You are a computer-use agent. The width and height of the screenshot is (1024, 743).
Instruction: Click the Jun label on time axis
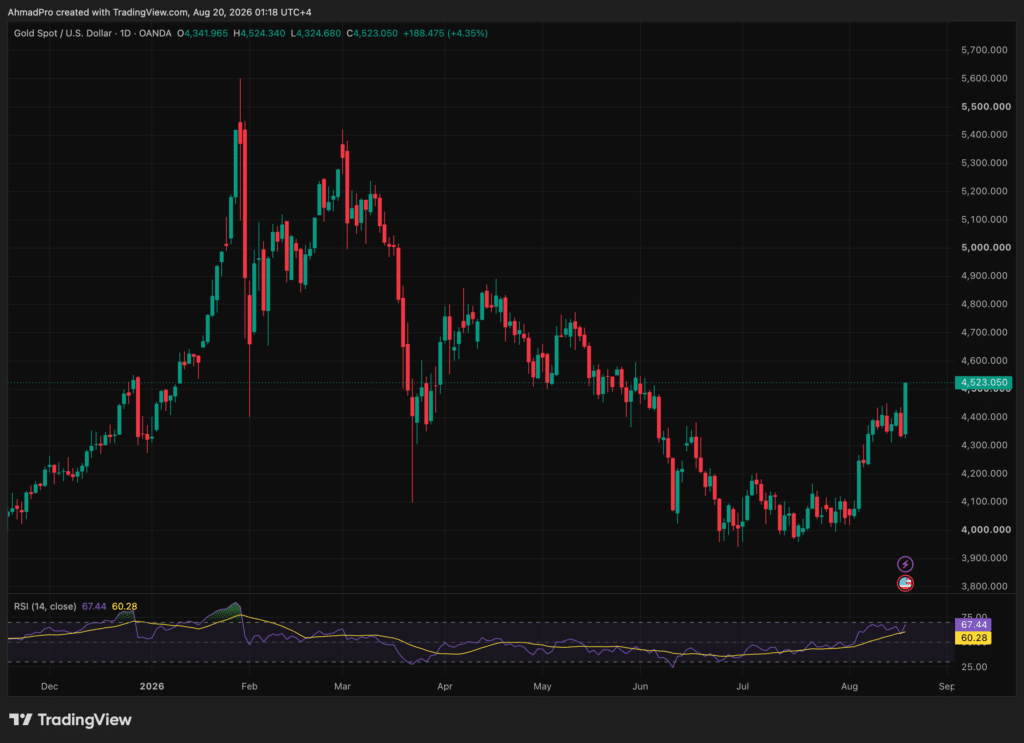[x=640, y=686]
